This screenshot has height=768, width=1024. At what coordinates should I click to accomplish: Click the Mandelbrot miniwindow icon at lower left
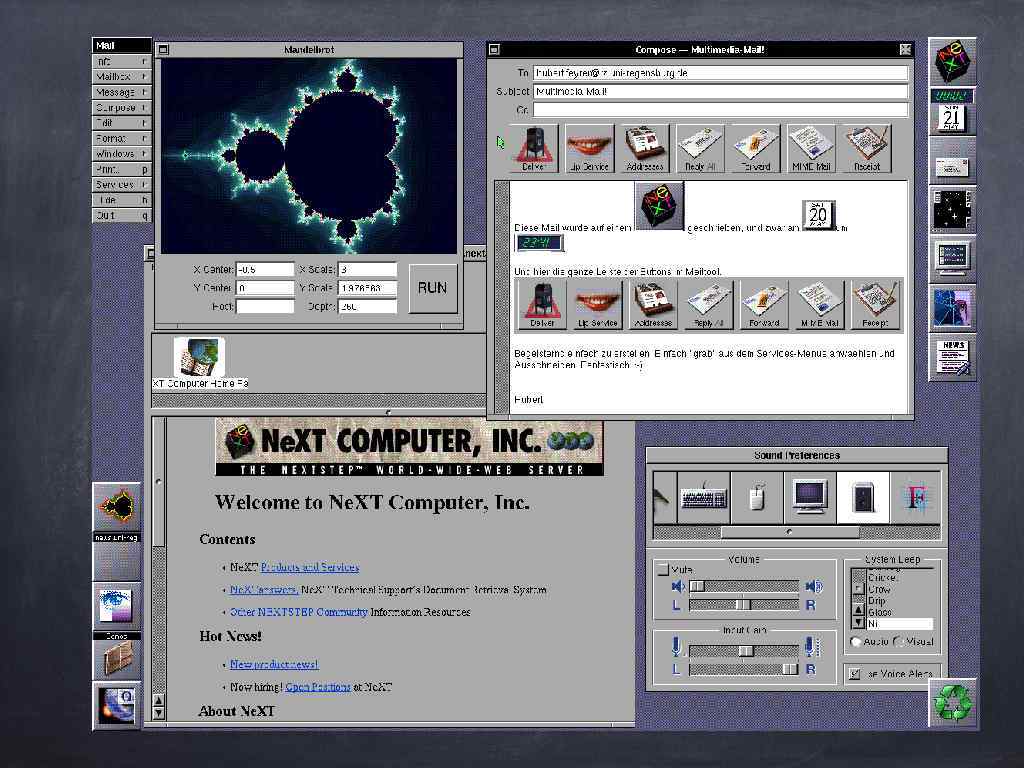(117, 507)
